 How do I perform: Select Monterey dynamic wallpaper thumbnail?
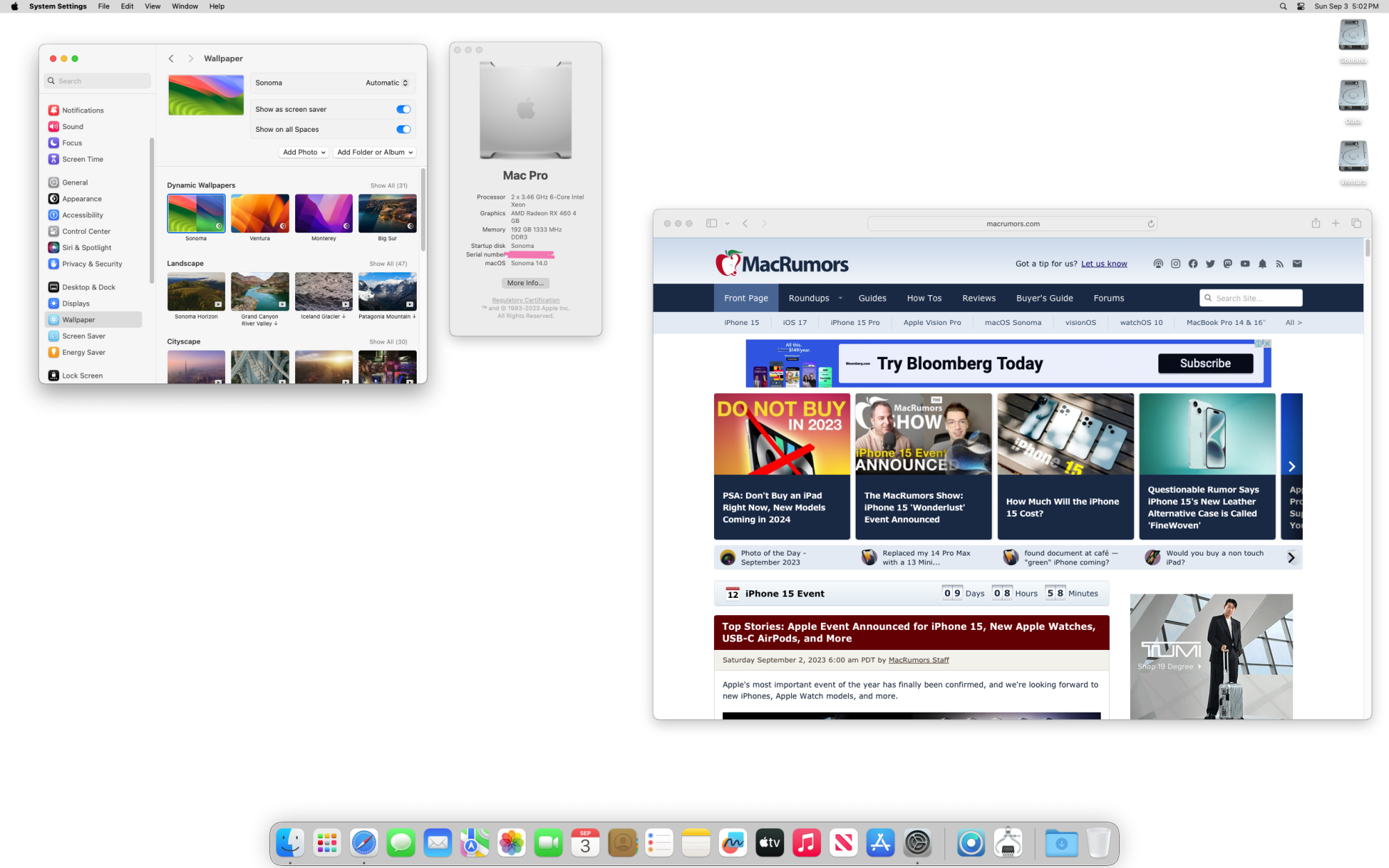click(x=324, y=213)
